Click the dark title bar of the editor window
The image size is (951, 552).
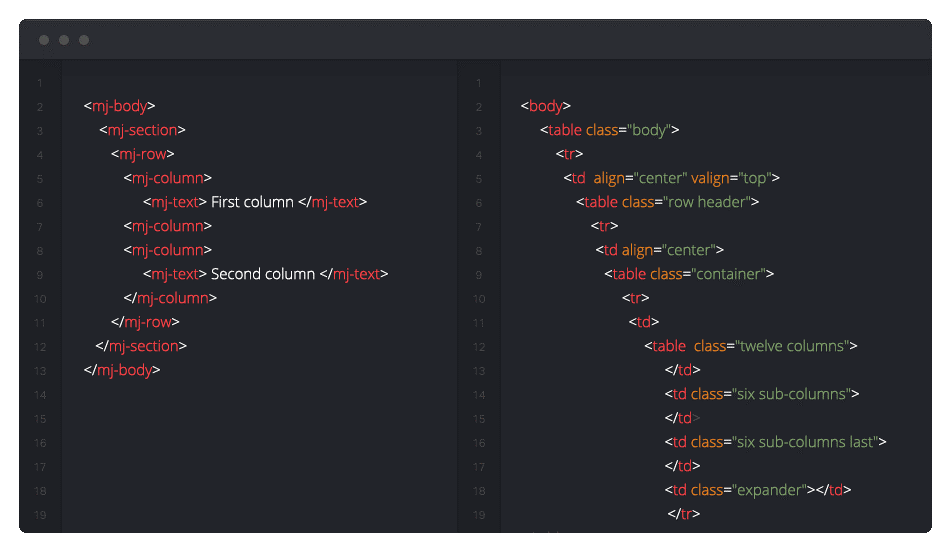point(500,40)
